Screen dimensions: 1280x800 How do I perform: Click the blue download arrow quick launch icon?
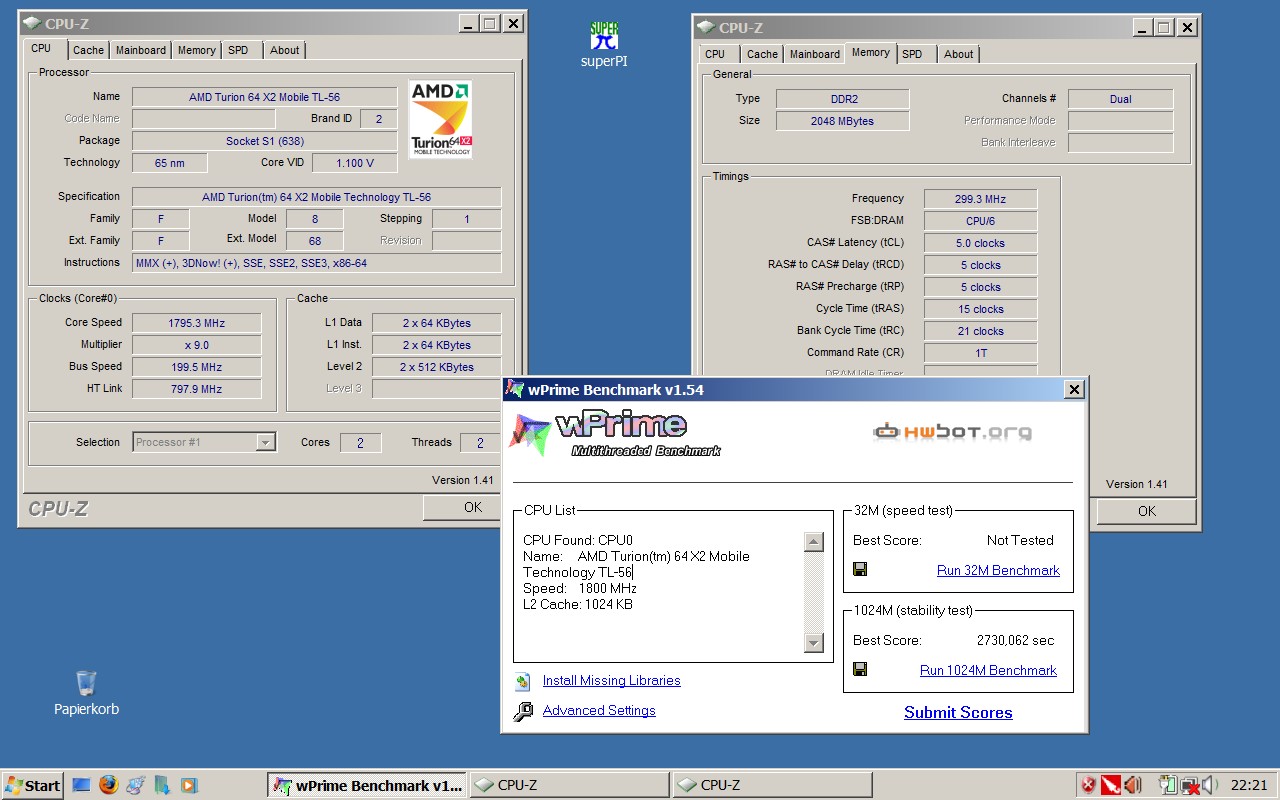pos(162,785)
